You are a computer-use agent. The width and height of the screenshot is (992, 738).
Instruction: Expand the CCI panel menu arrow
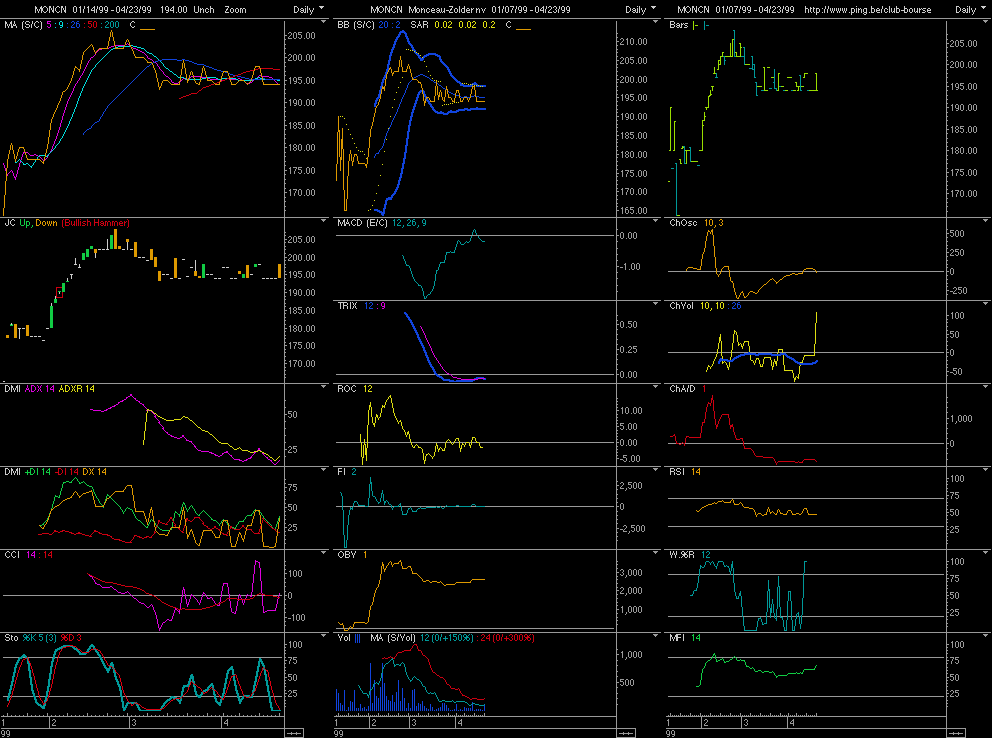[324, 552]
